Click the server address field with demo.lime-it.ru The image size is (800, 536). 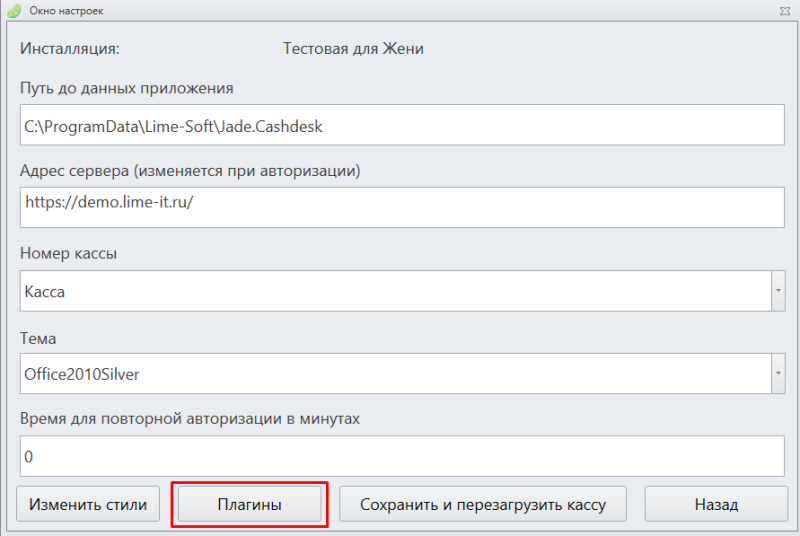pos(402,208)
